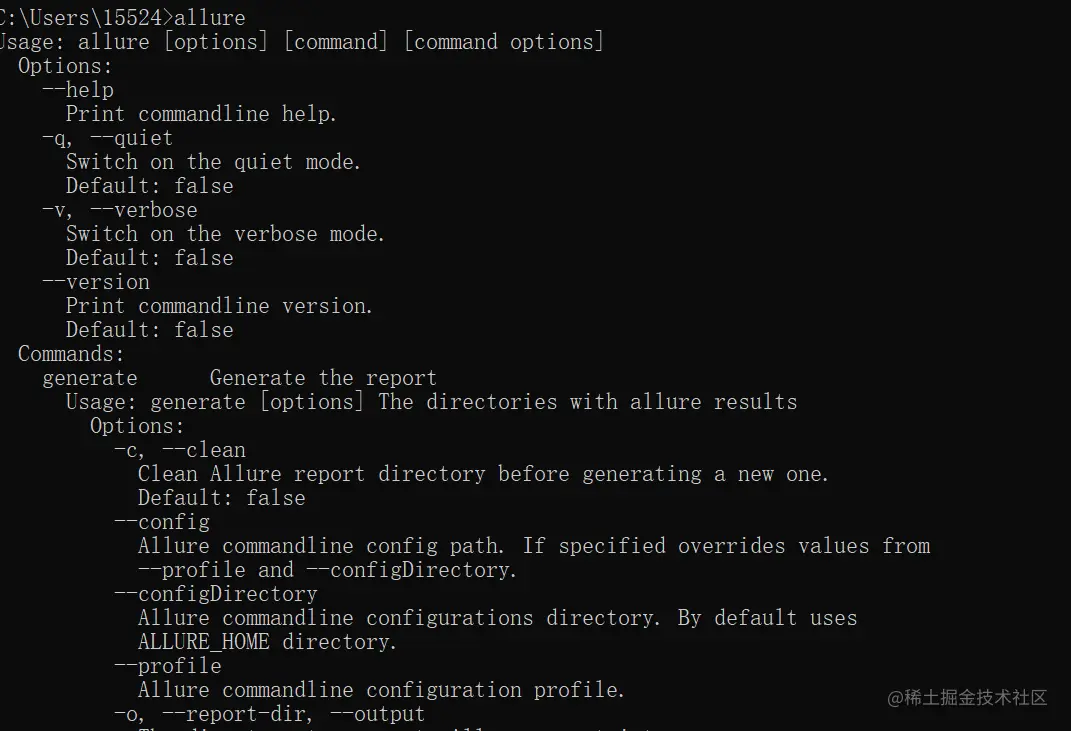The height and width of the screenshot is (731, 1071).
Task: Click the "-c, --clean" option
Action: (x=180, y=450)
